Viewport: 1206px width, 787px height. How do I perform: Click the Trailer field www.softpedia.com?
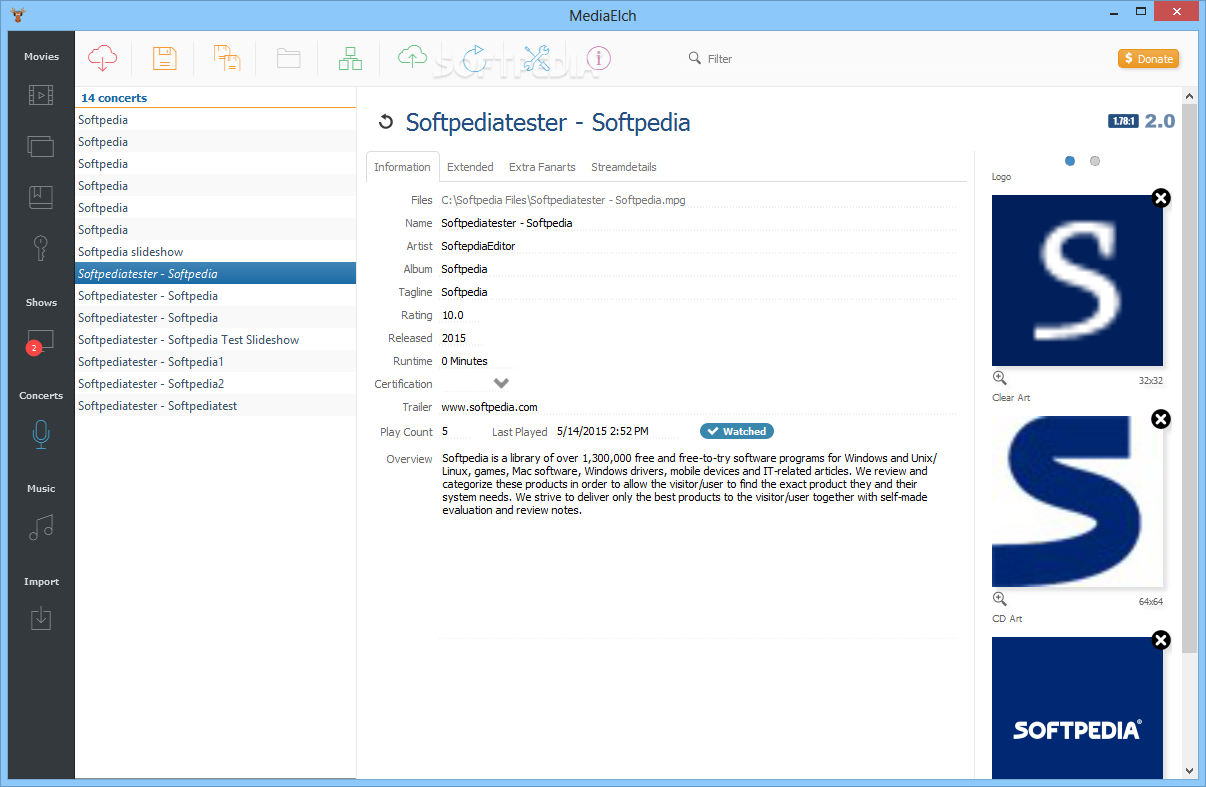tap(698, 407)
